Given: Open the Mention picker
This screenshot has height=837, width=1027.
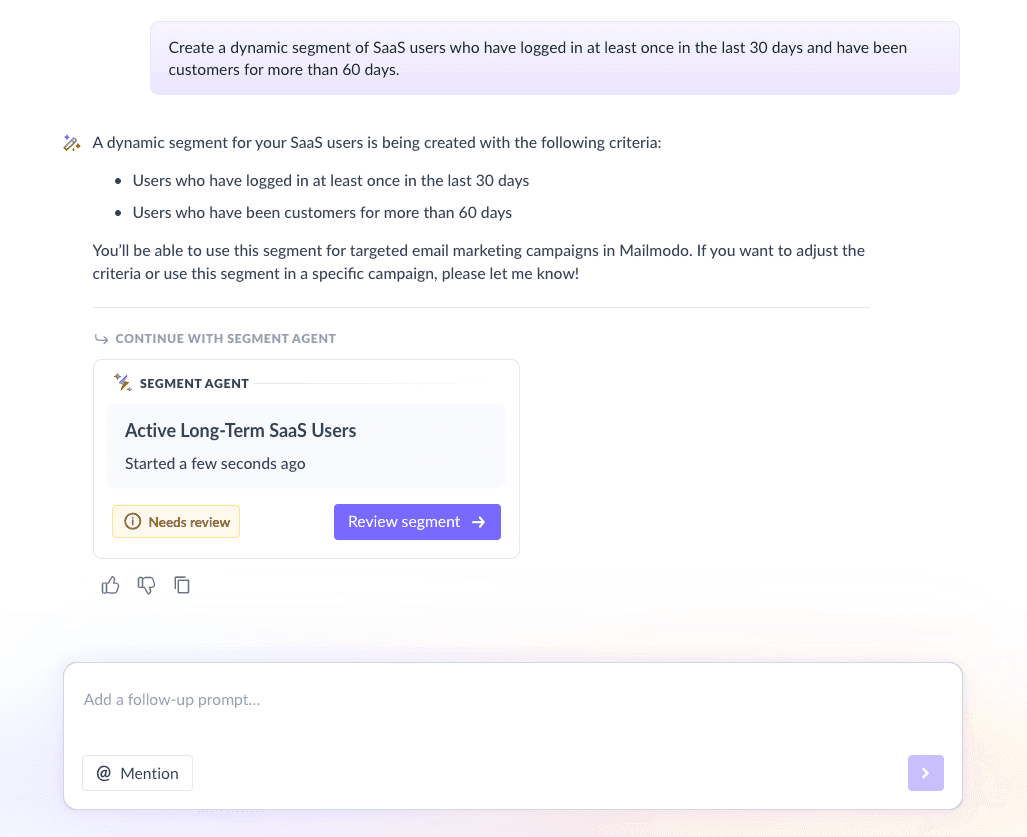Looking at the screenshot, I should coord(137,772).
